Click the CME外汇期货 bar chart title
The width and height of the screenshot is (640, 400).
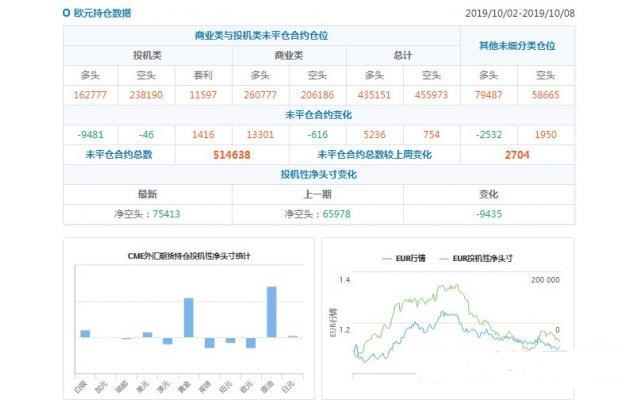pos(188,256)
